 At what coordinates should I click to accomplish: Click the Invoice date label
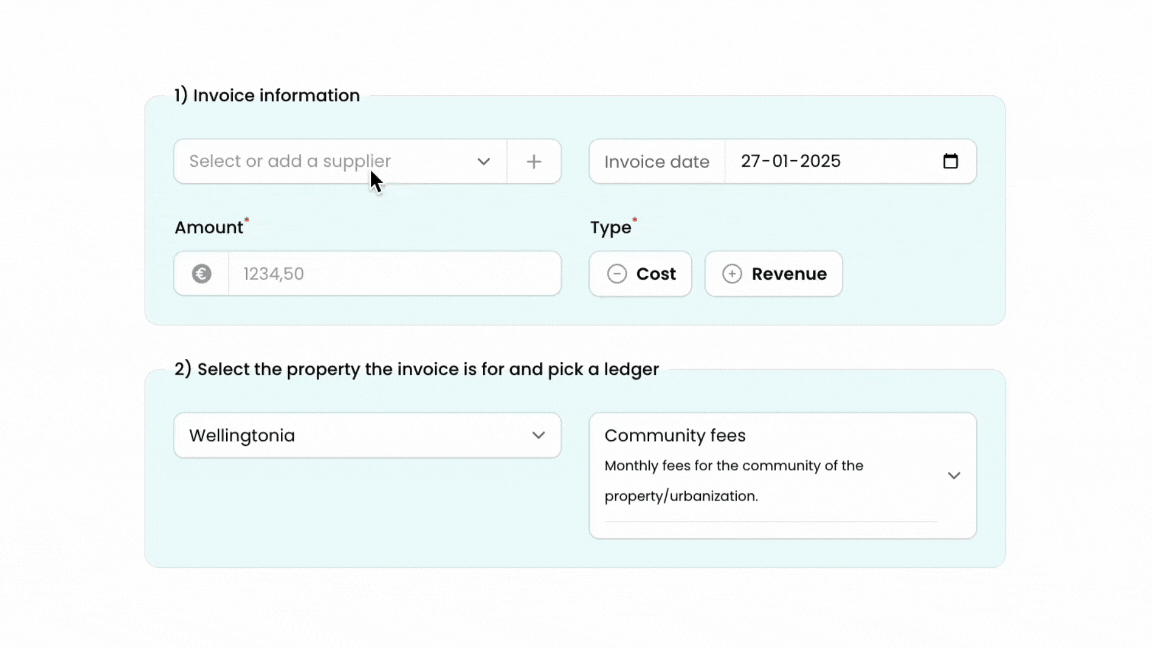[657, 162]
